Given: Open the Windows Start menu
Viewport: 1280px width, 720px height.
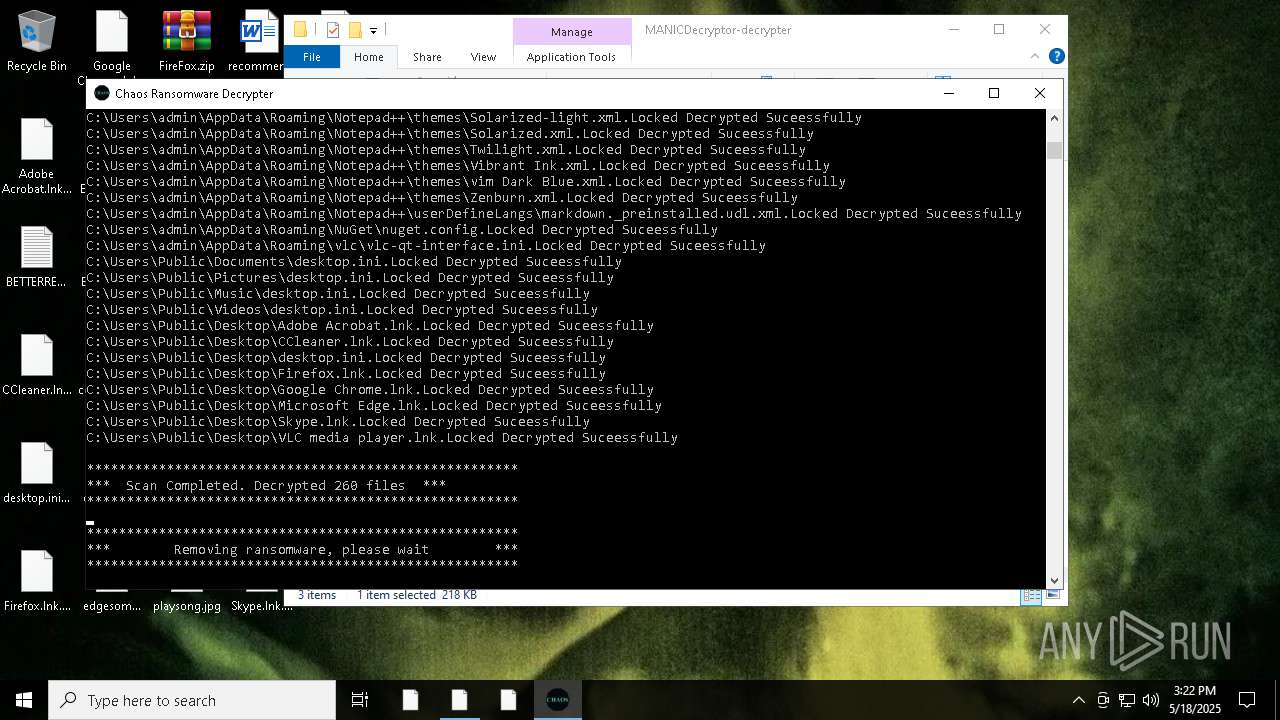Looking at the screenshot, I should tap(24, 700).
